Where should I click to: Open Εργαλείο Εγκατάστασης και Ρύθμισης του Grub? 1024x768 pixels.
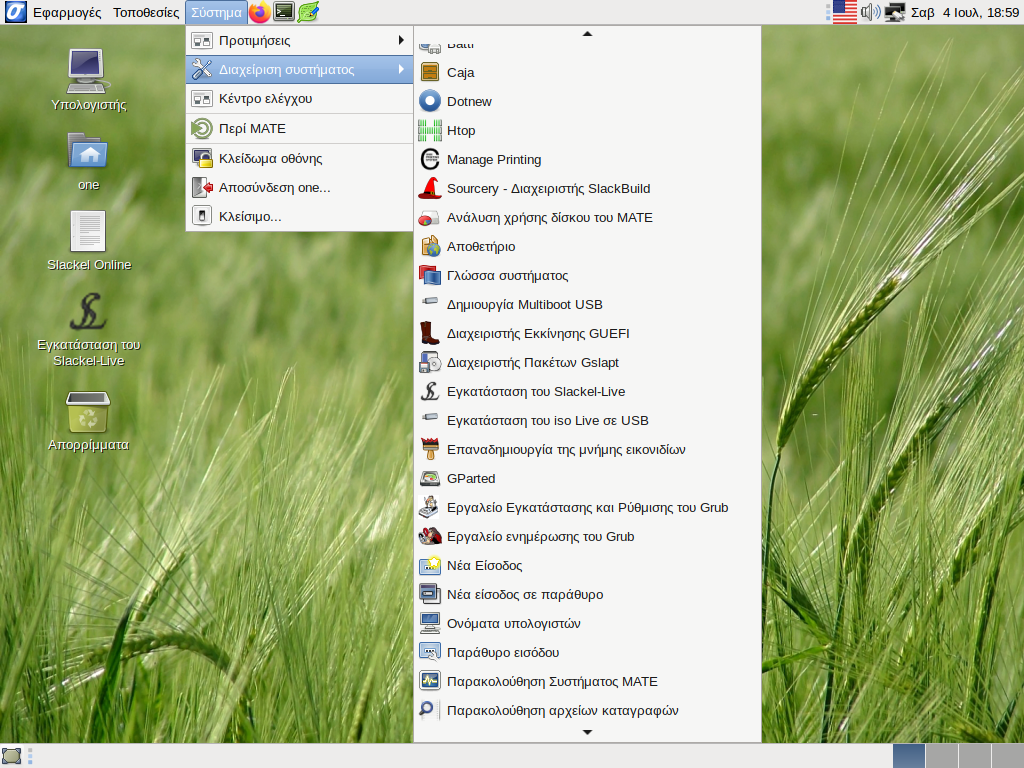tap(587, 507)
